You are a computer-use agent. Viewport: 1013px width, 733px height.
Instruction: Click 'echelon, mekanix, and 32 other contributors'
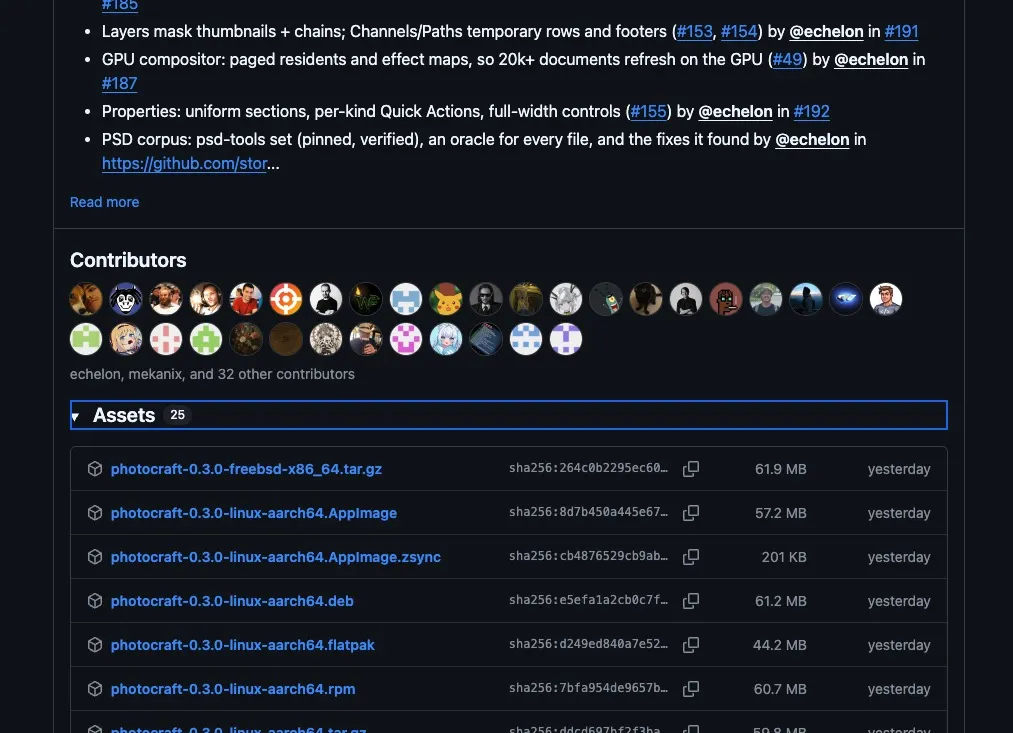[212, 374]
